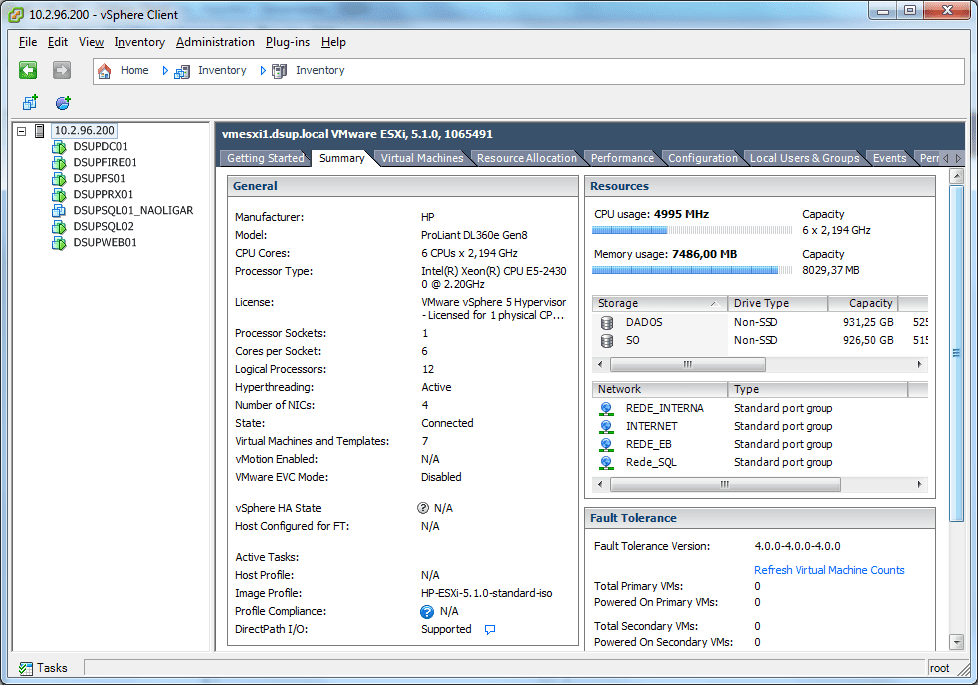Viewport: 978px width, 685px height.
Task: Click the Home icon in the navigation bar
Action: [104, 71]
